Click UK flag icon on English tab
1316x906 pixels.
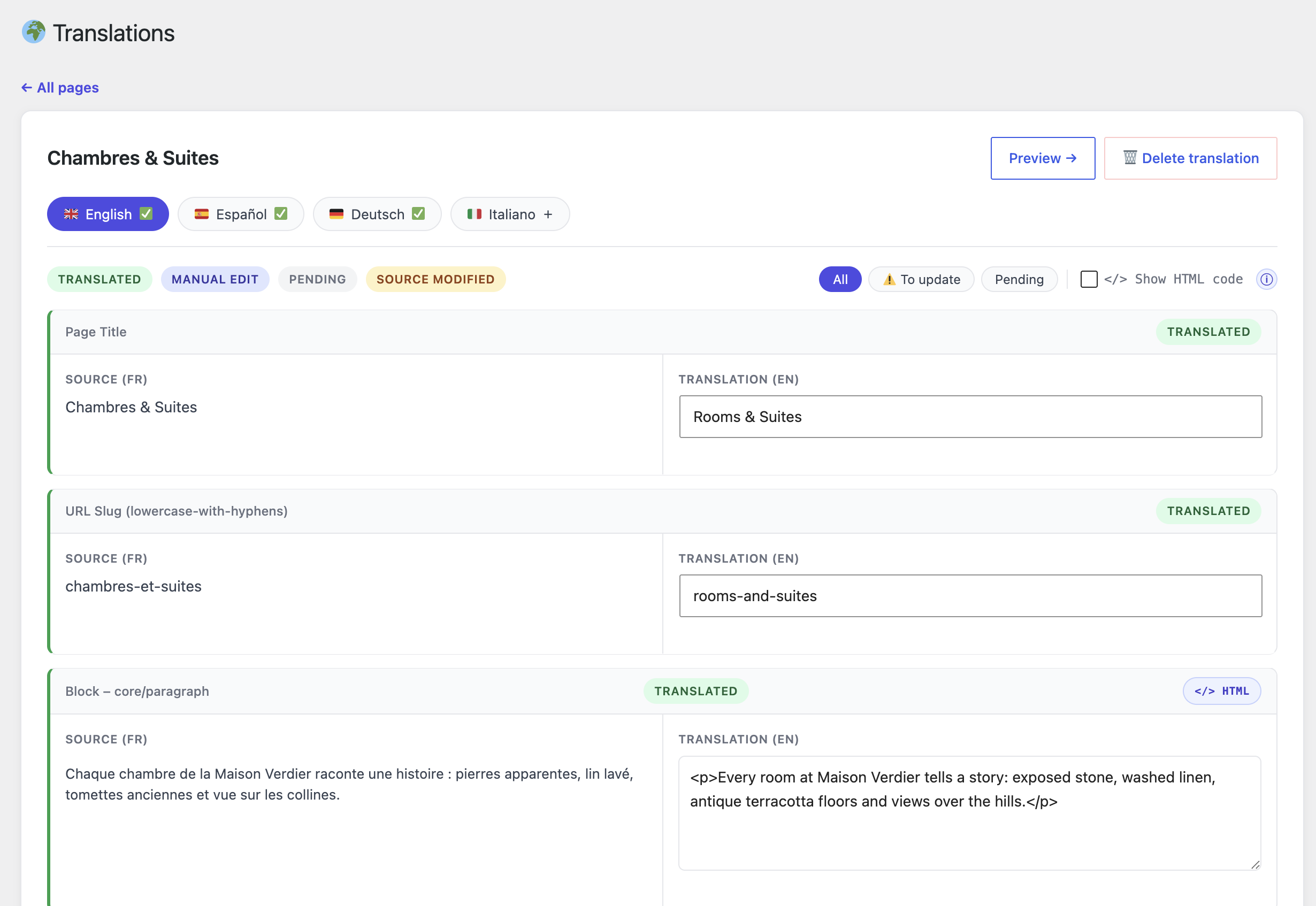point(71,214)
